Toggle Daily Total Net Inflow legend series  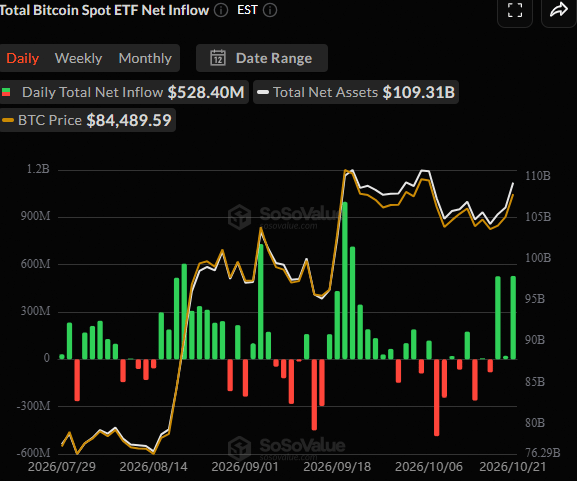124,92
